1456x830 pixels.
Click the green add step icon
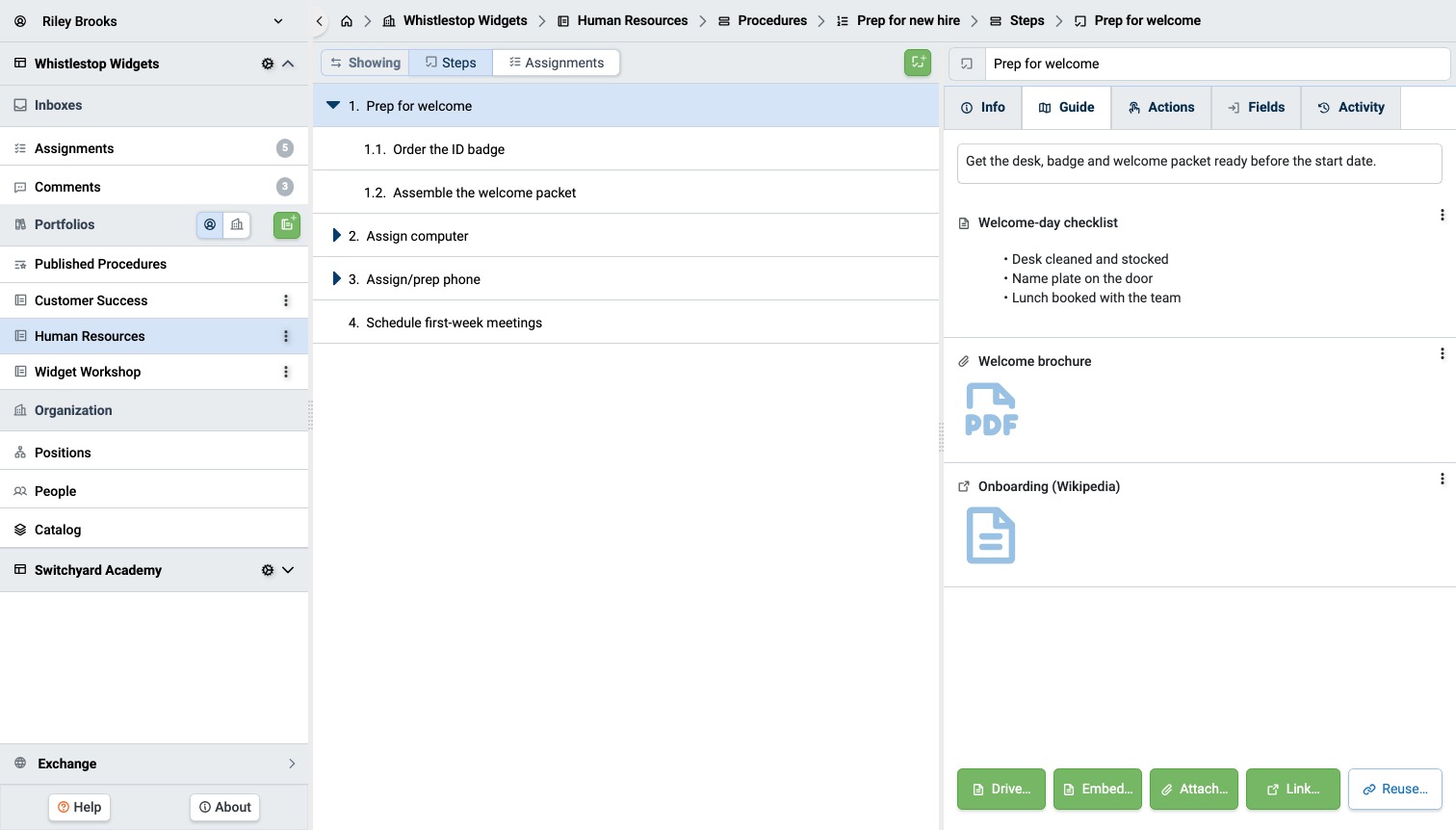[x=918, y=63]
